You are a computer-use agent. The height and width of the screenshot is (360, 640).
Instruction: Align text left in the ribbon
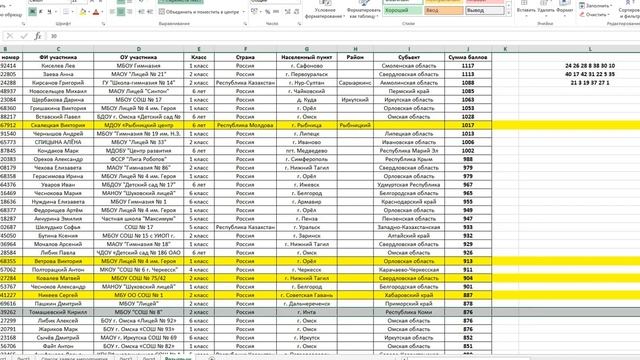point(113,12)
